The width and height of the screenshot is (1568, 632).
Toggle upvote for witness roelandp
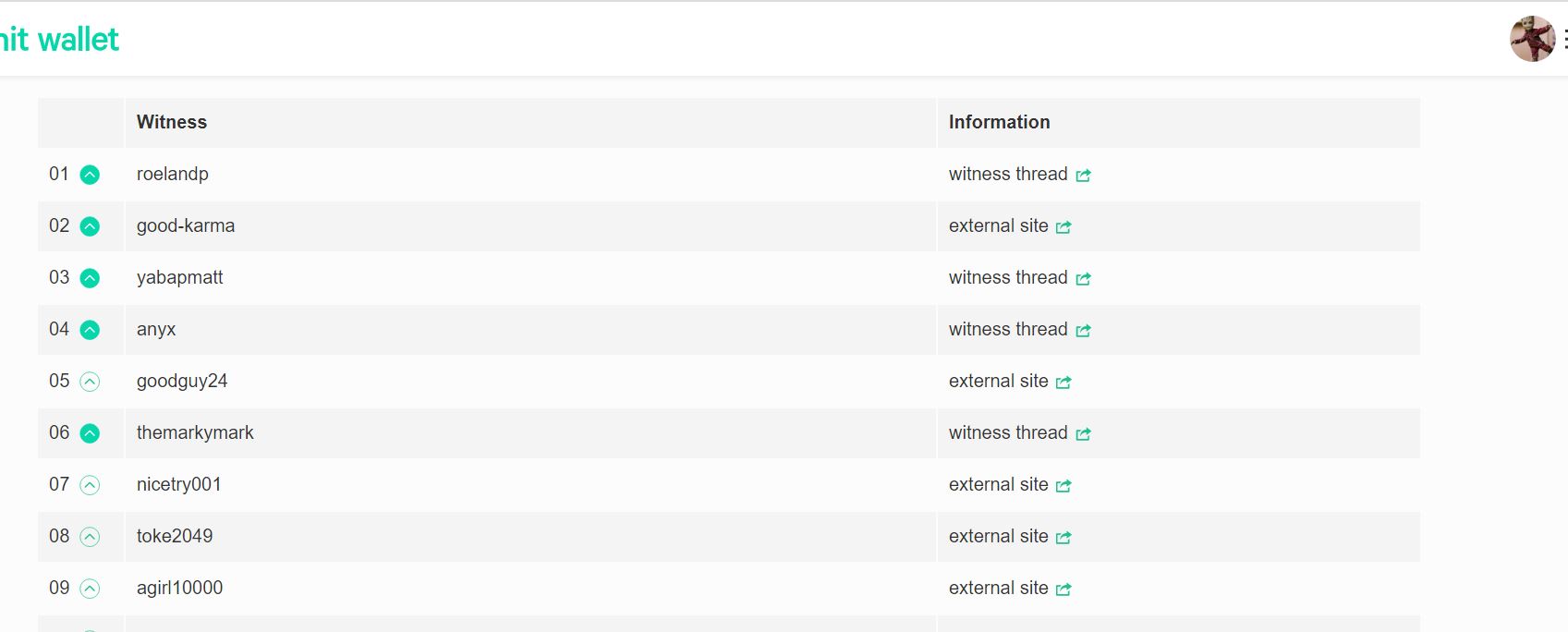[90, 175]
